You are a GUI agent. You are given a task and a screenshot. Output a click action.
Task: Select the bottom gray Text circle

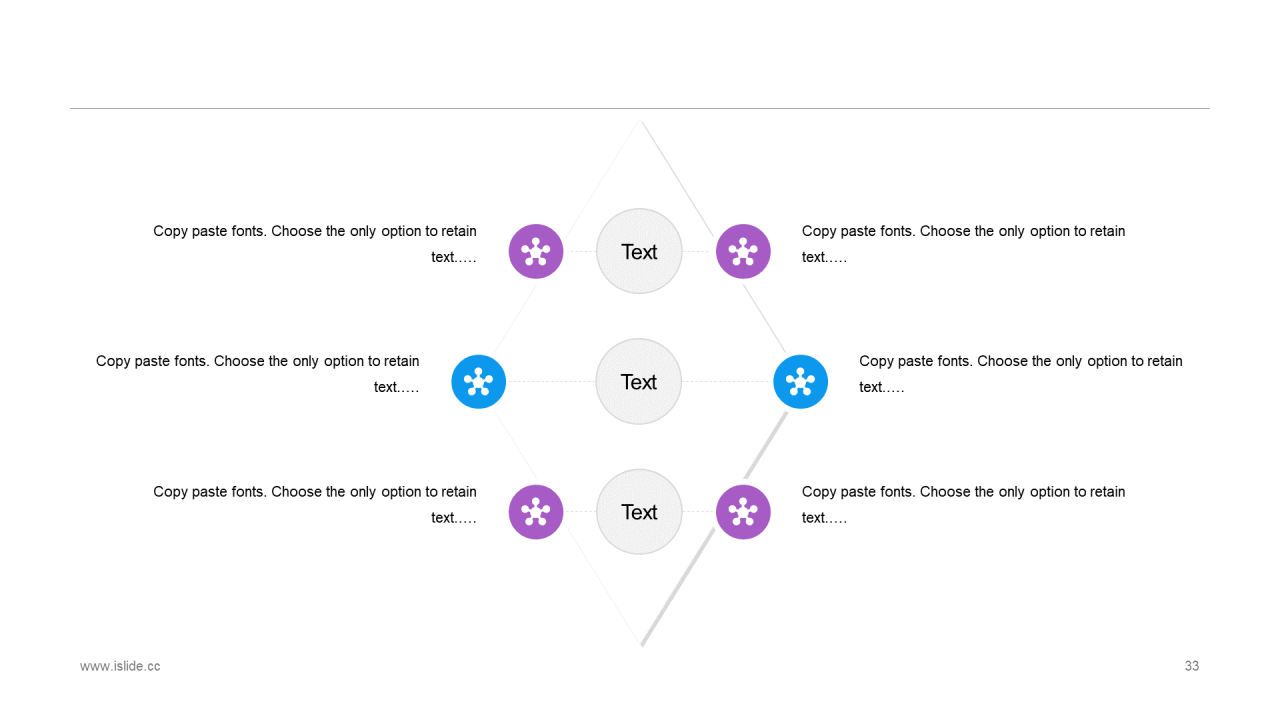639,512
